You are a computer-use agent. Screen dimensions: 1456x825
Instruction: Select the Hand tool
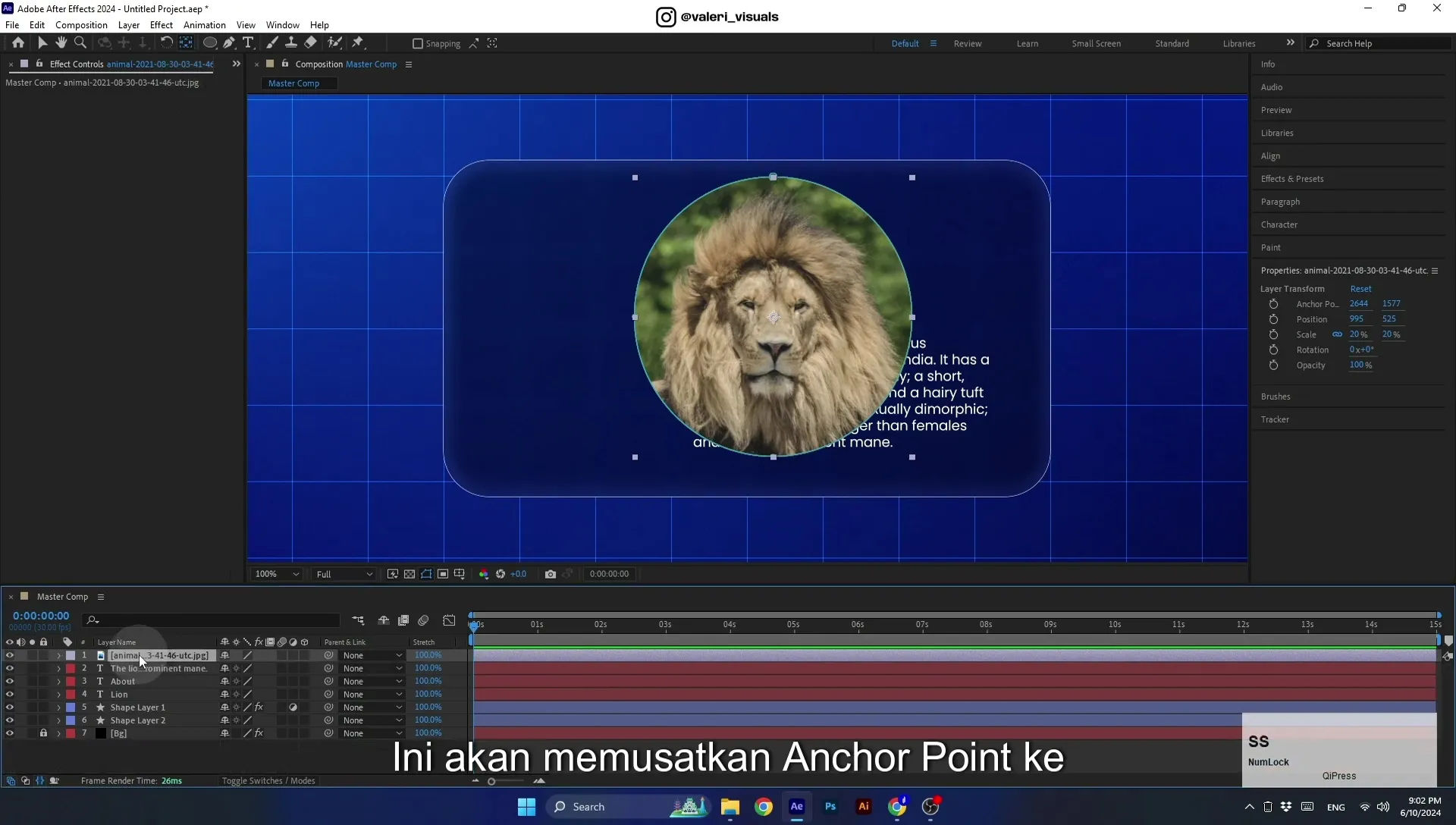61,43
